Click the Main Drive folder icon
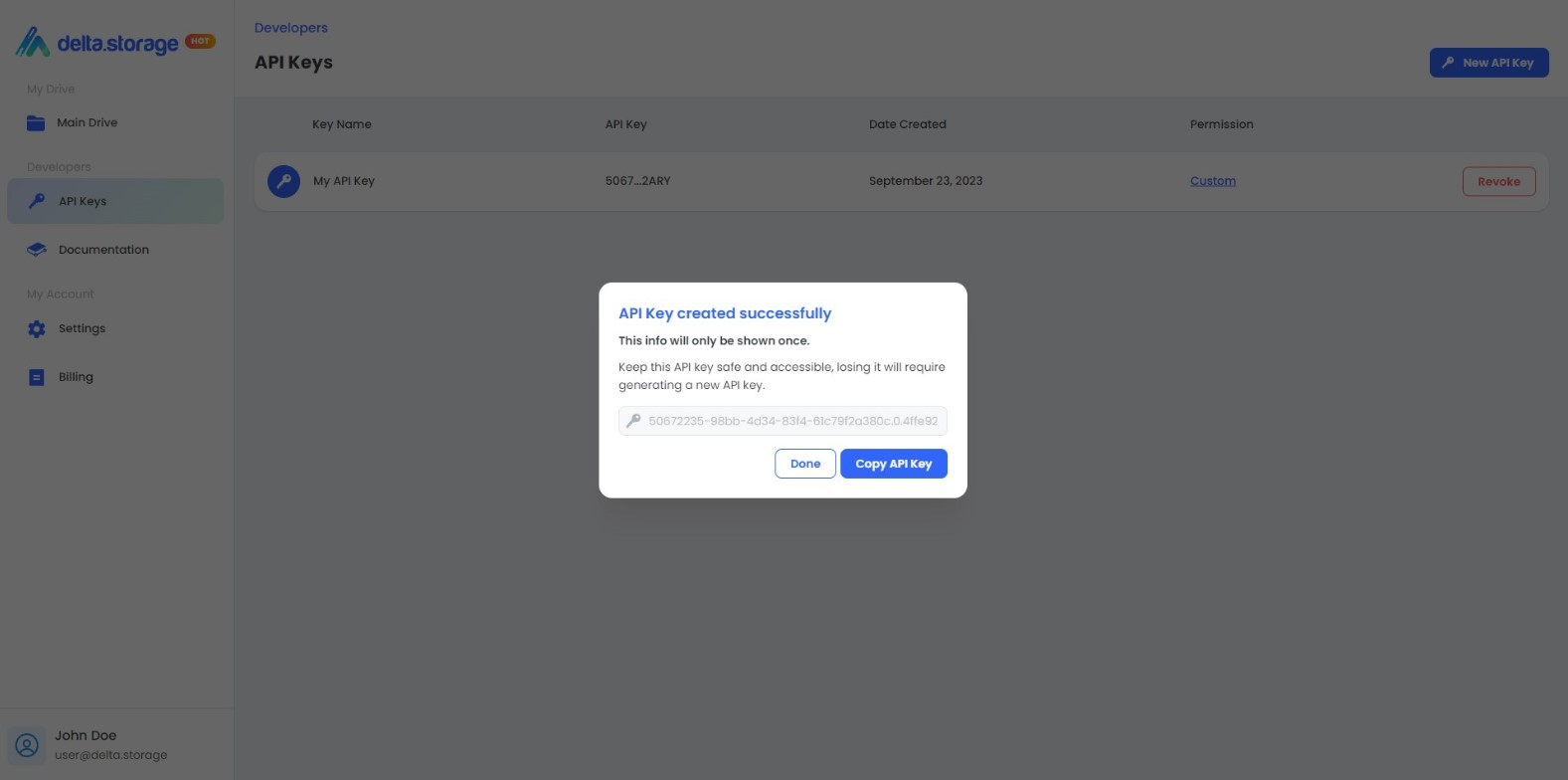Image resolution: width=1568 pixels, height=780 pixels. pos(36,123)
